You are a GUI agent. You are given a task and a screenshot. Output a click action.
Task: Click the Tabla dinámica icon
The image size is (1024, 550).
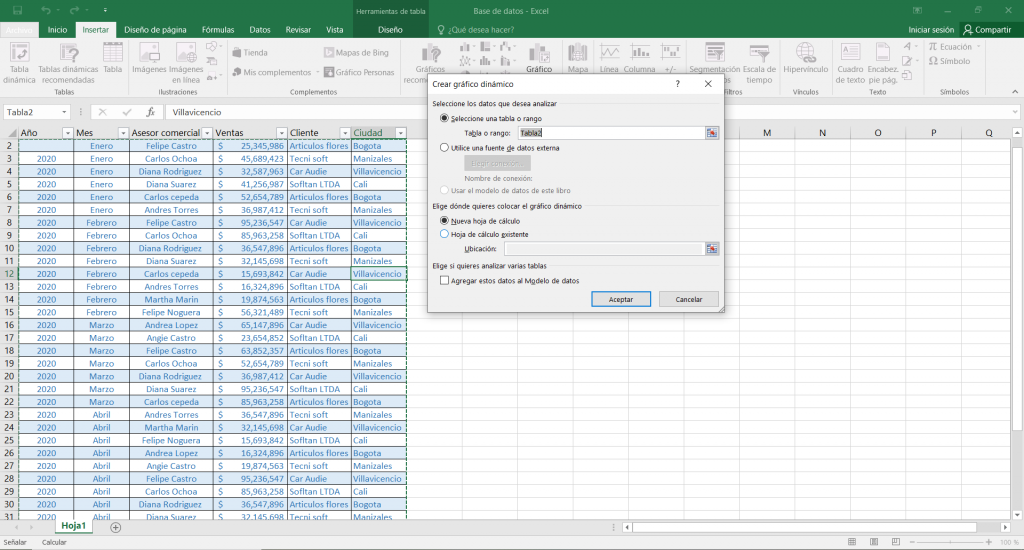point(20,62)
